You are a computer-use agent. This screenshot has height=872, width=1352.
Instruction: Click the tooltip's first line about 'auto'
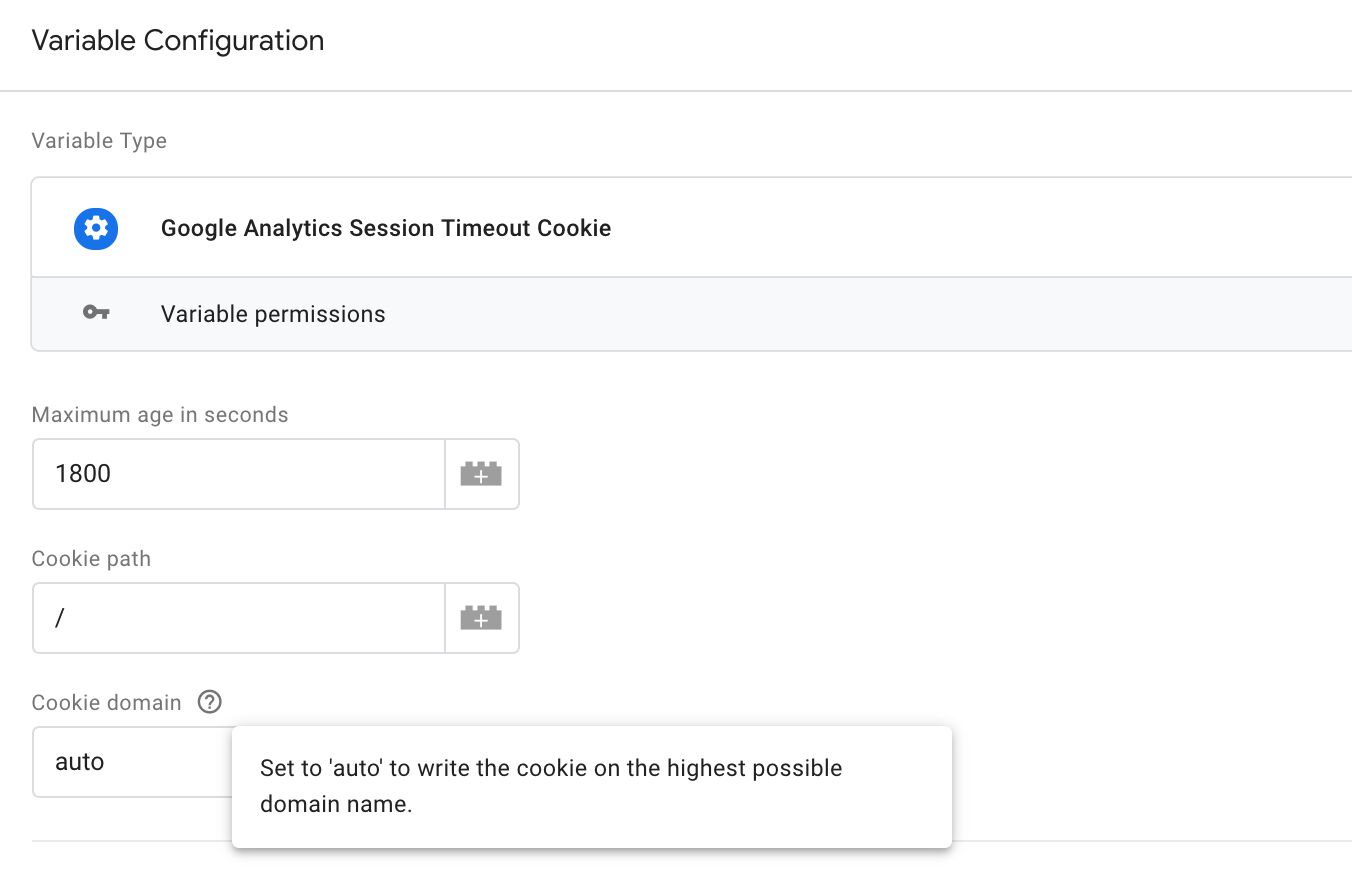[551, 768]
